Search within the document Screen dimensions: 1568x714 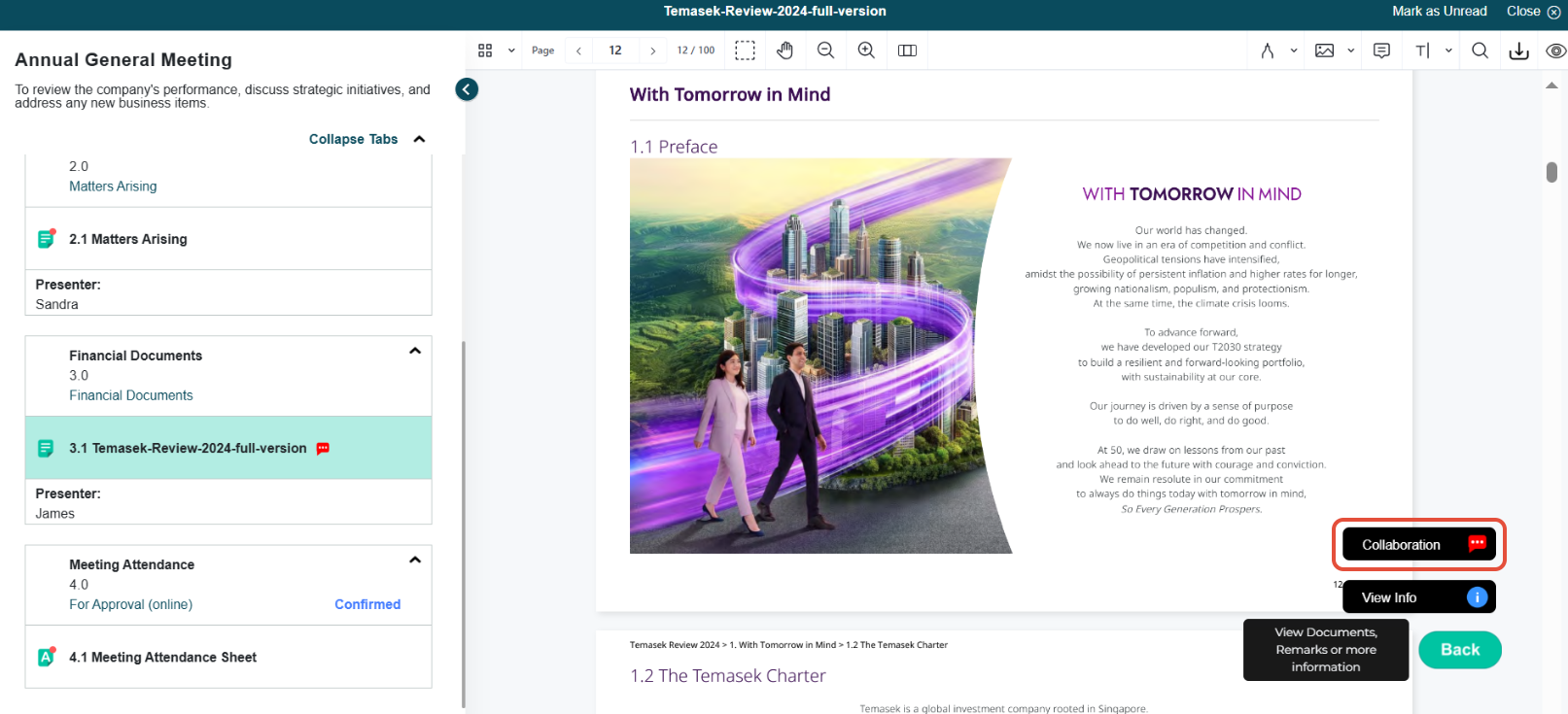[1480, 51]
